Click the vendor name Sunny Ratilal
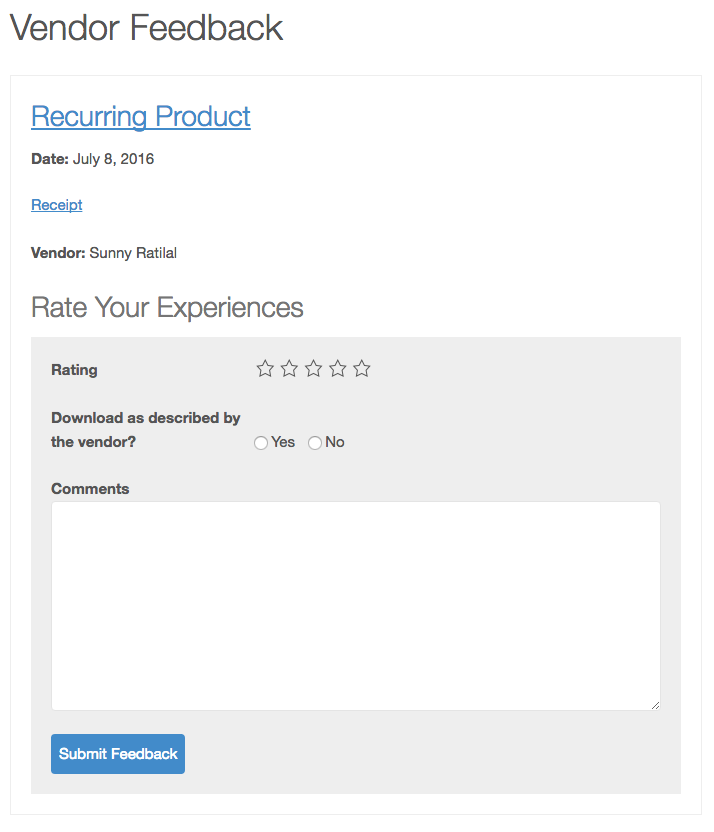Image resolution: width=714 pixels, height=832 pixels. [x=133, y=253]
